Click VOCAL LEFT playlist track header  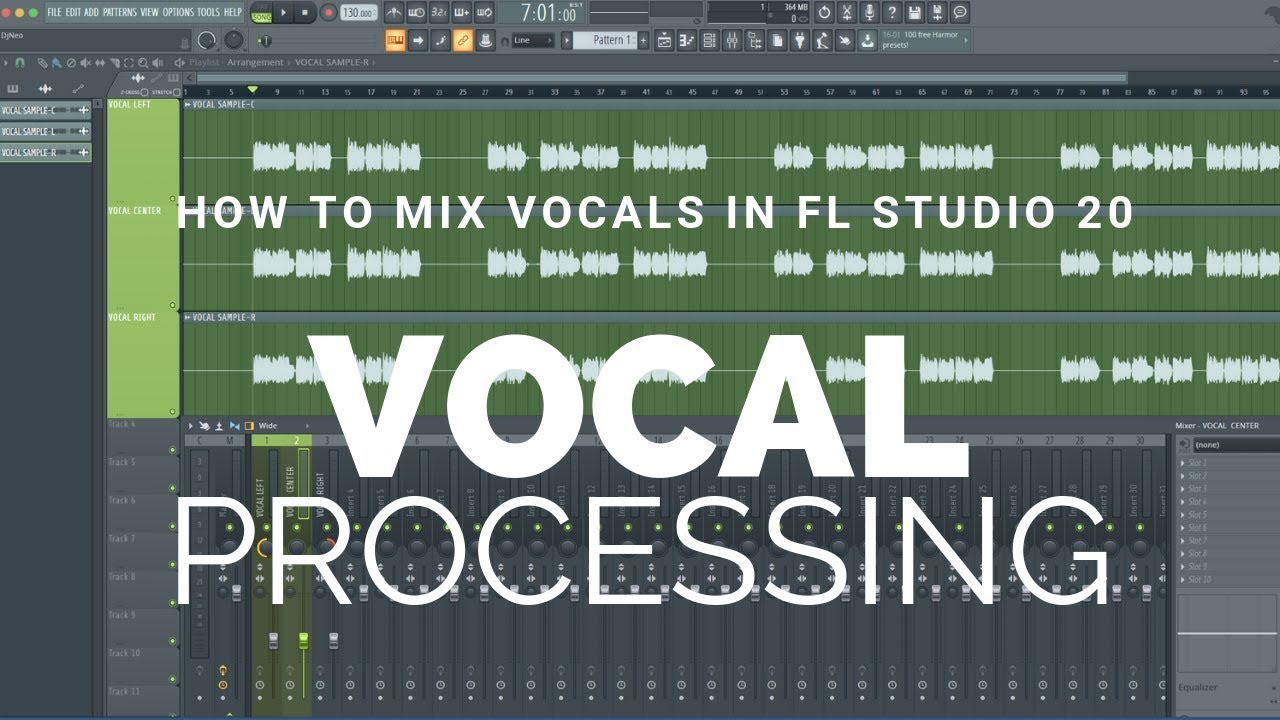click(x=143, y=151)
